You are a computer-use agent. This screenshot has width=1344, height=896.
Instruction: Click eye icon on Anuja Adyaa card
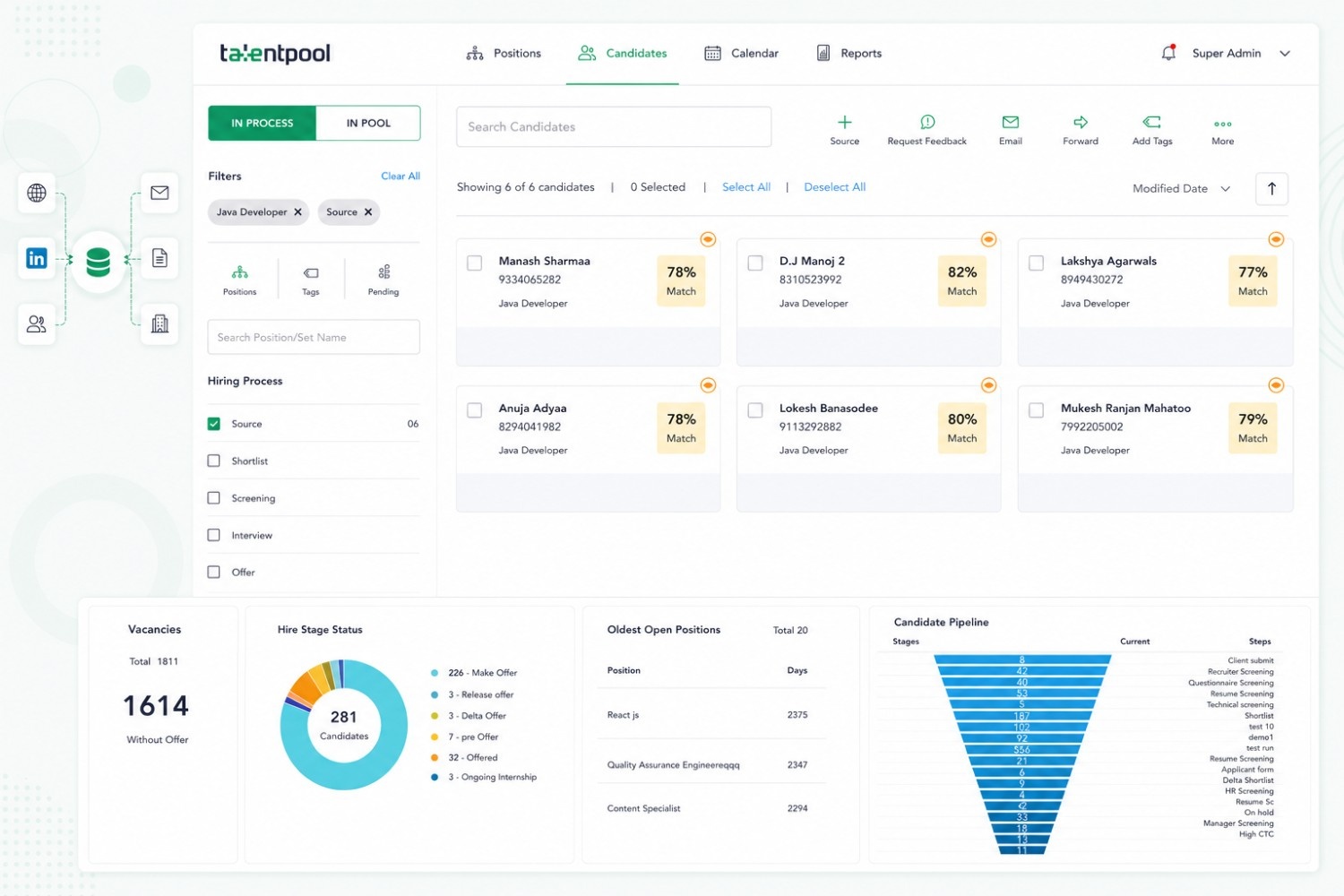coord(708,385)
